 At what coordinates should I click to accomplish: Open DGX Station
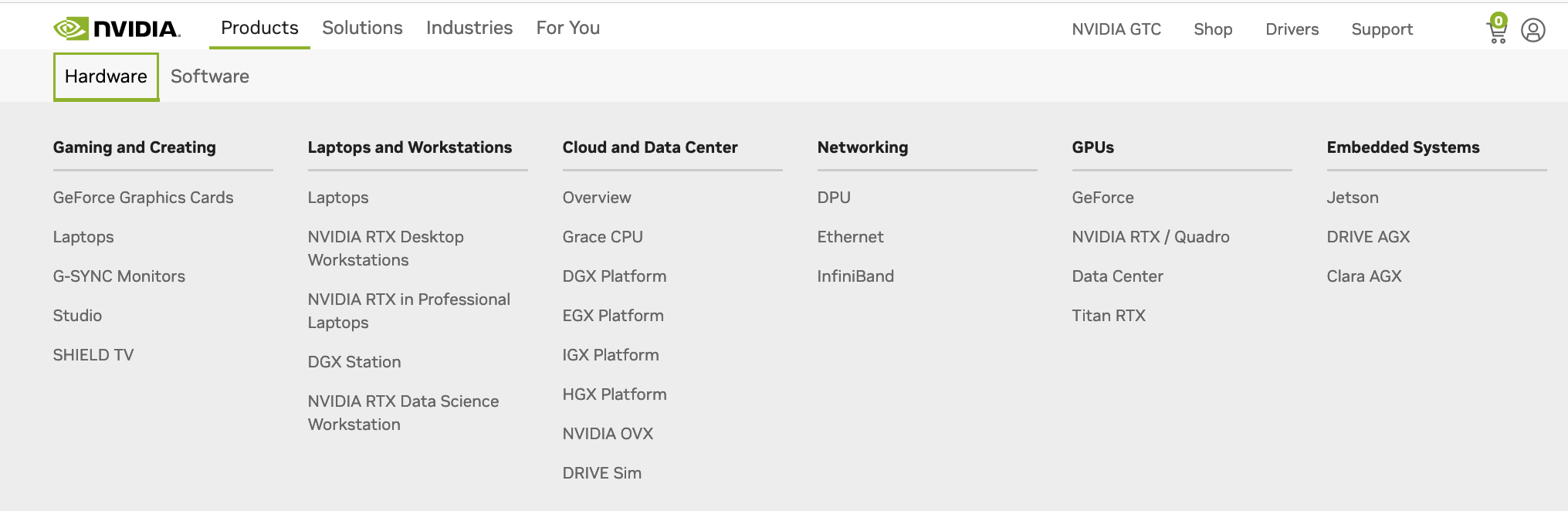354,362
